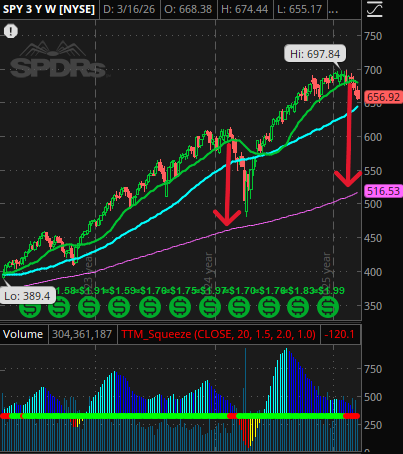Click the $1.76 dividend icon between $1.70 and $1.83
This screenshot has height=454, width=403.
(x=269, y=307)
